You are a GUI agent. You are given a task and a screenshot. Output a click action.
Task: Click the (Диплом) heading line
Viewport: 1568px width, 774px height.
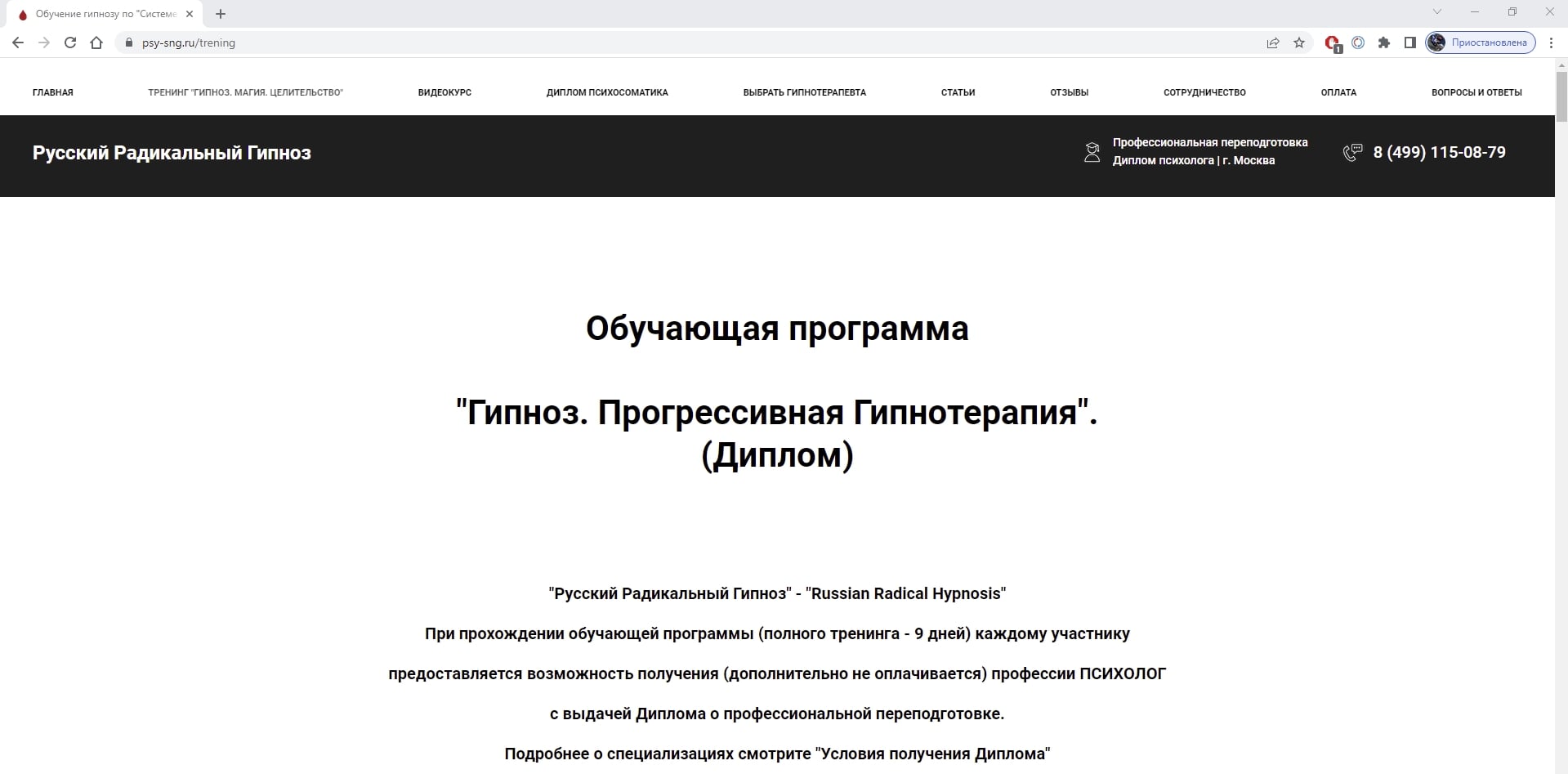pyautogui.click(x=777, y=455)
